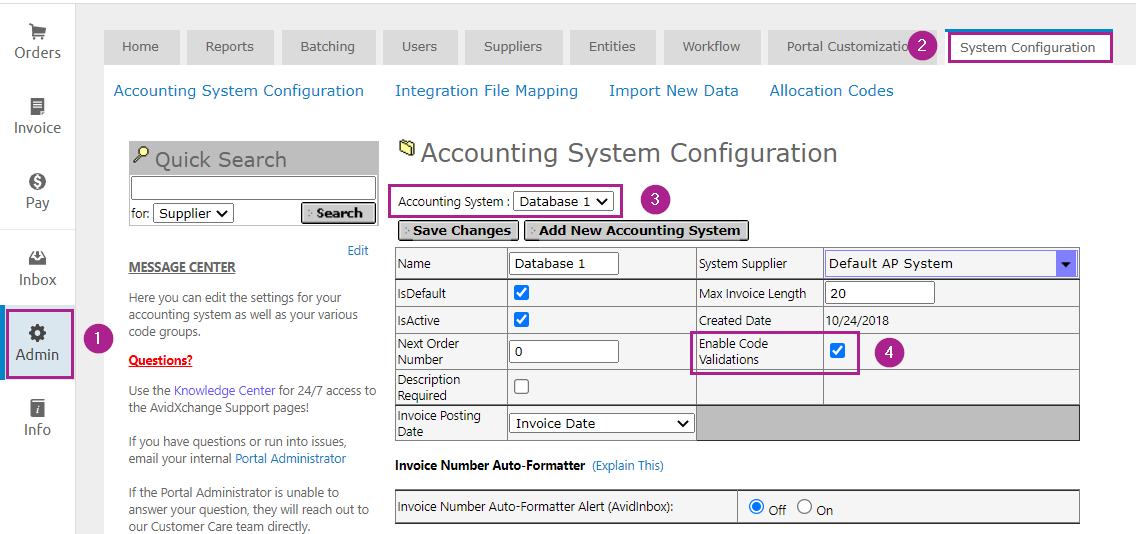Click the red Questions? heading
The image size is (1136, 534).
pos(160,360)
